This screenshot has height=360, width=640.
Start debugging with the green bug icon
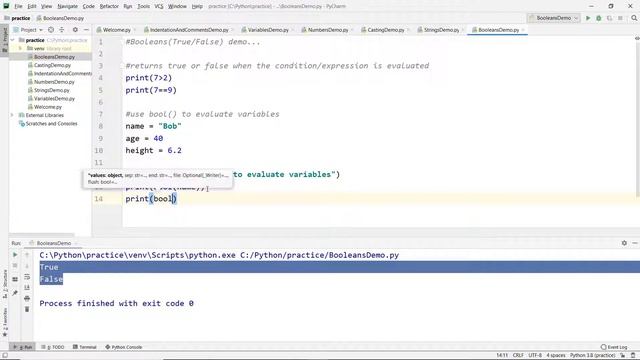coord(599,18)
